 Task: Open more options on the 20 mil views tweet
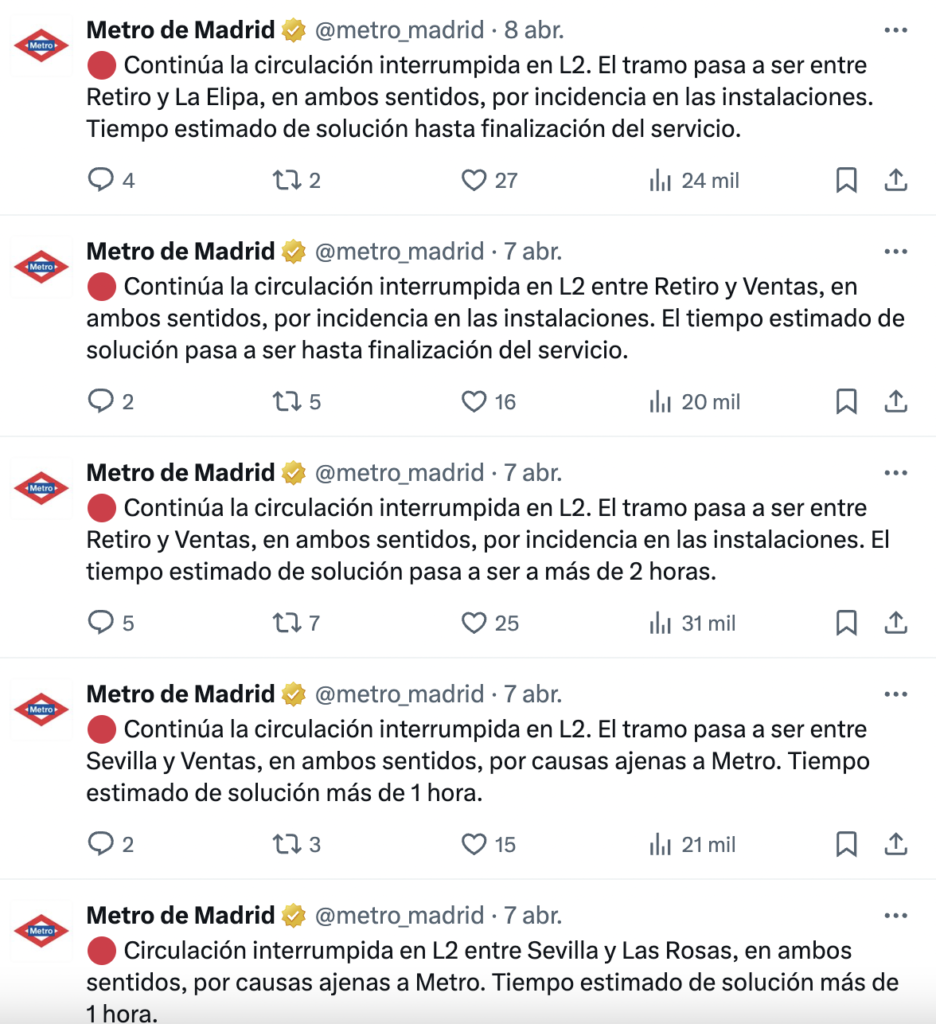point(896,251)
